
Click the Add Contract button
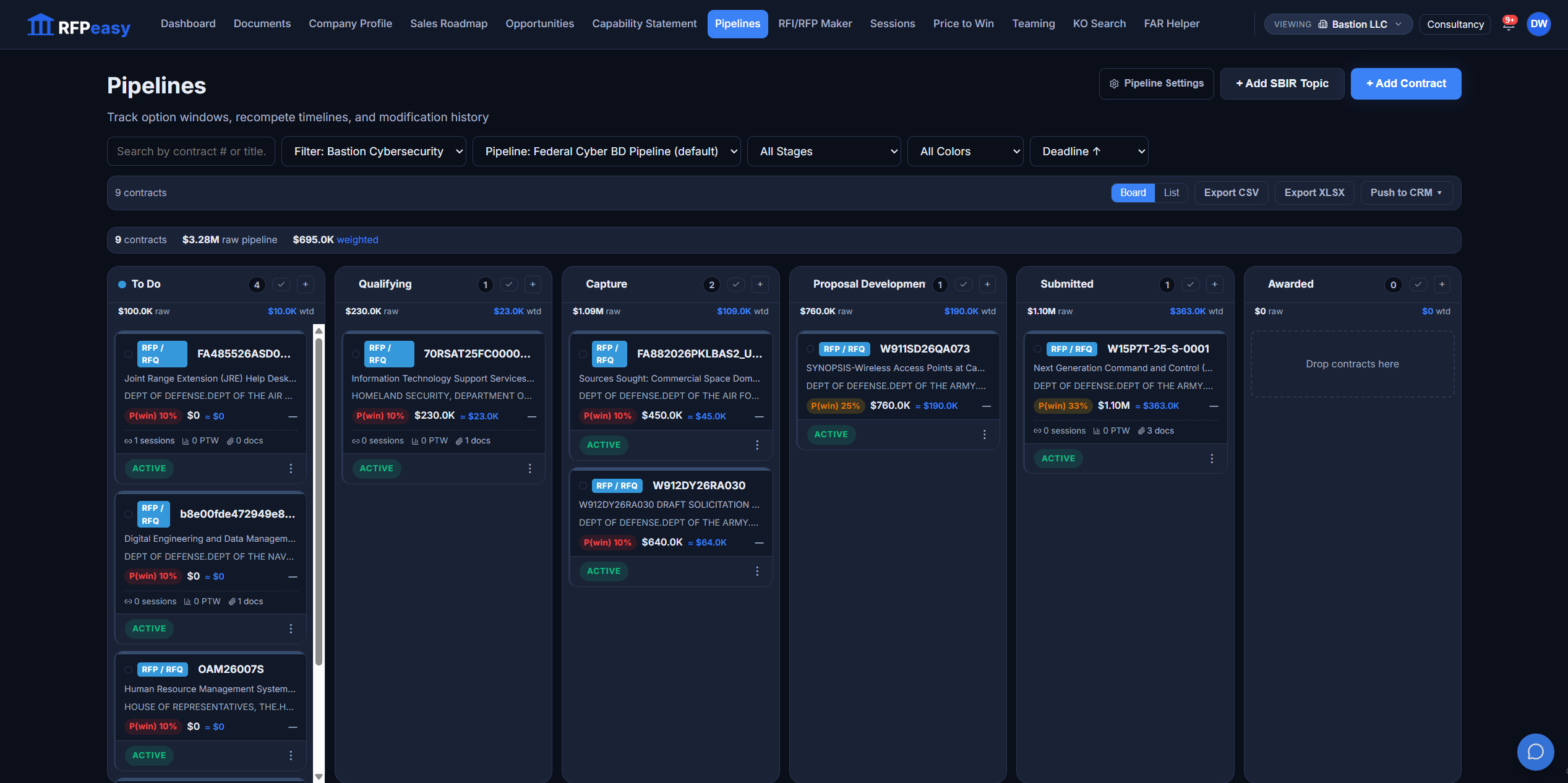[1405, 83]
